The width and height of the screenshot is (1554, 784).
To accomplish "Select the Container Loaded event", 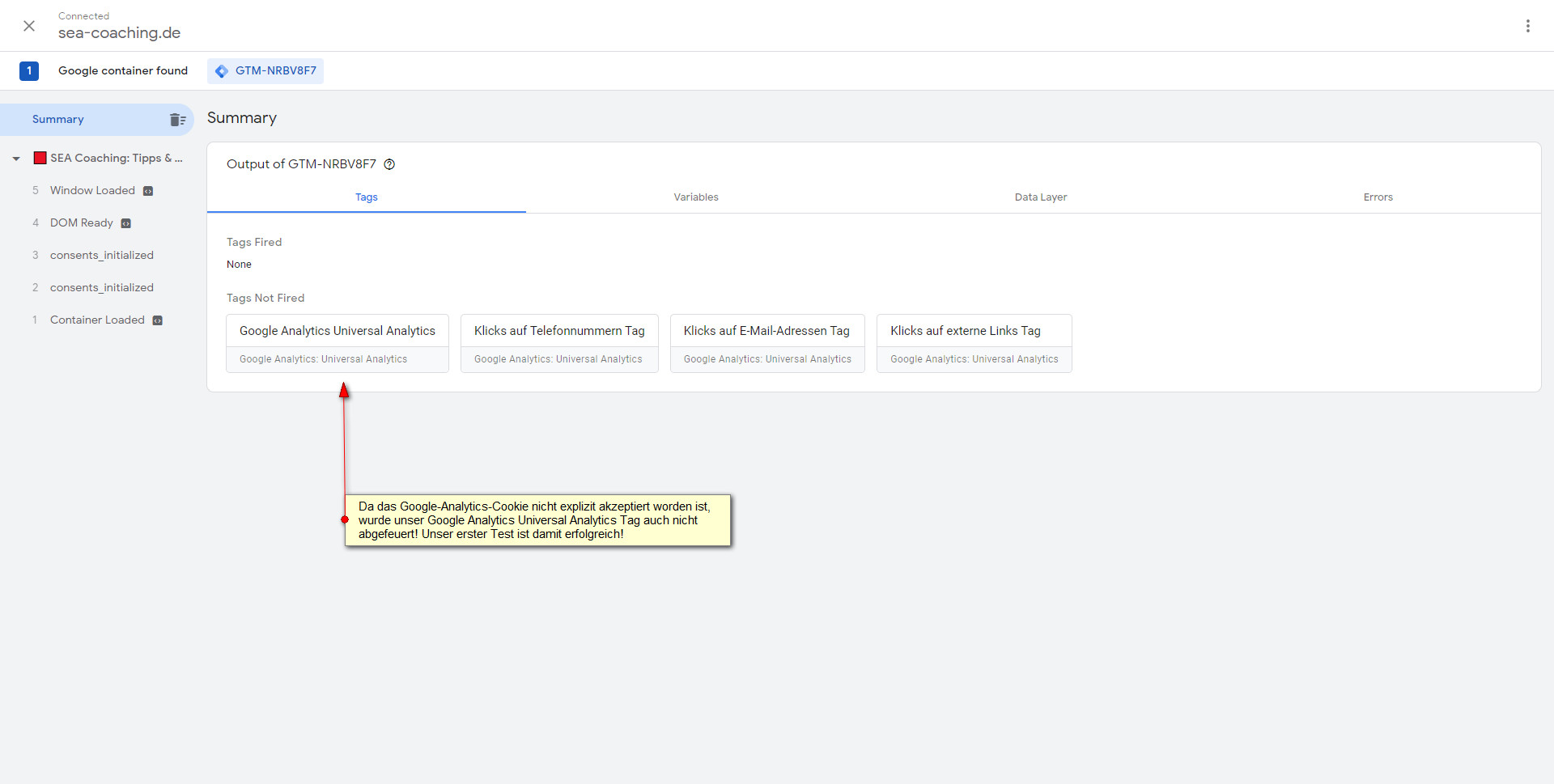I will click(97, 320).
